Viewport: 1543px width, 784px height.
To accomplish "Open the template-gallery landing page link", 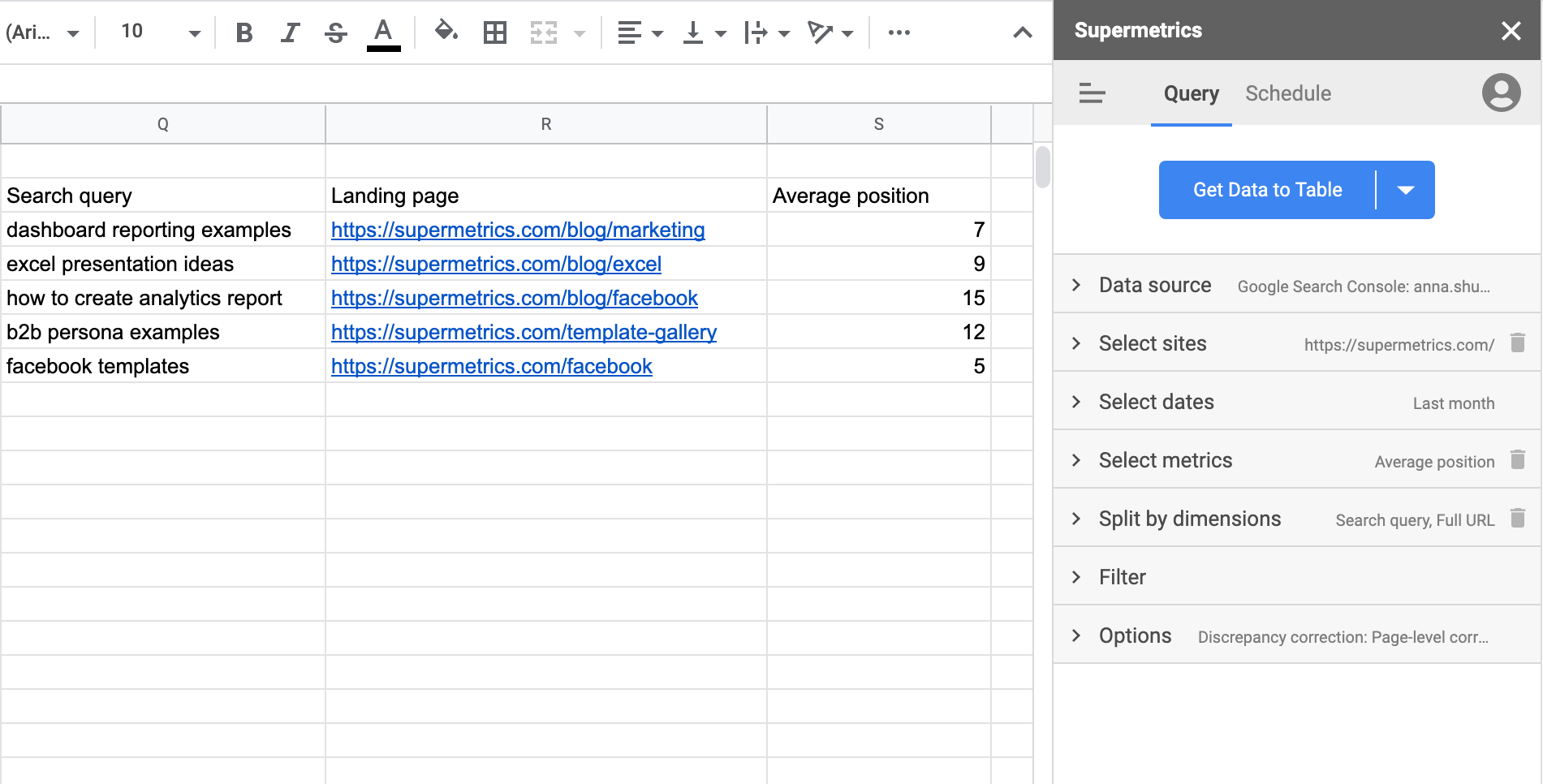I will tap(524, 332).
